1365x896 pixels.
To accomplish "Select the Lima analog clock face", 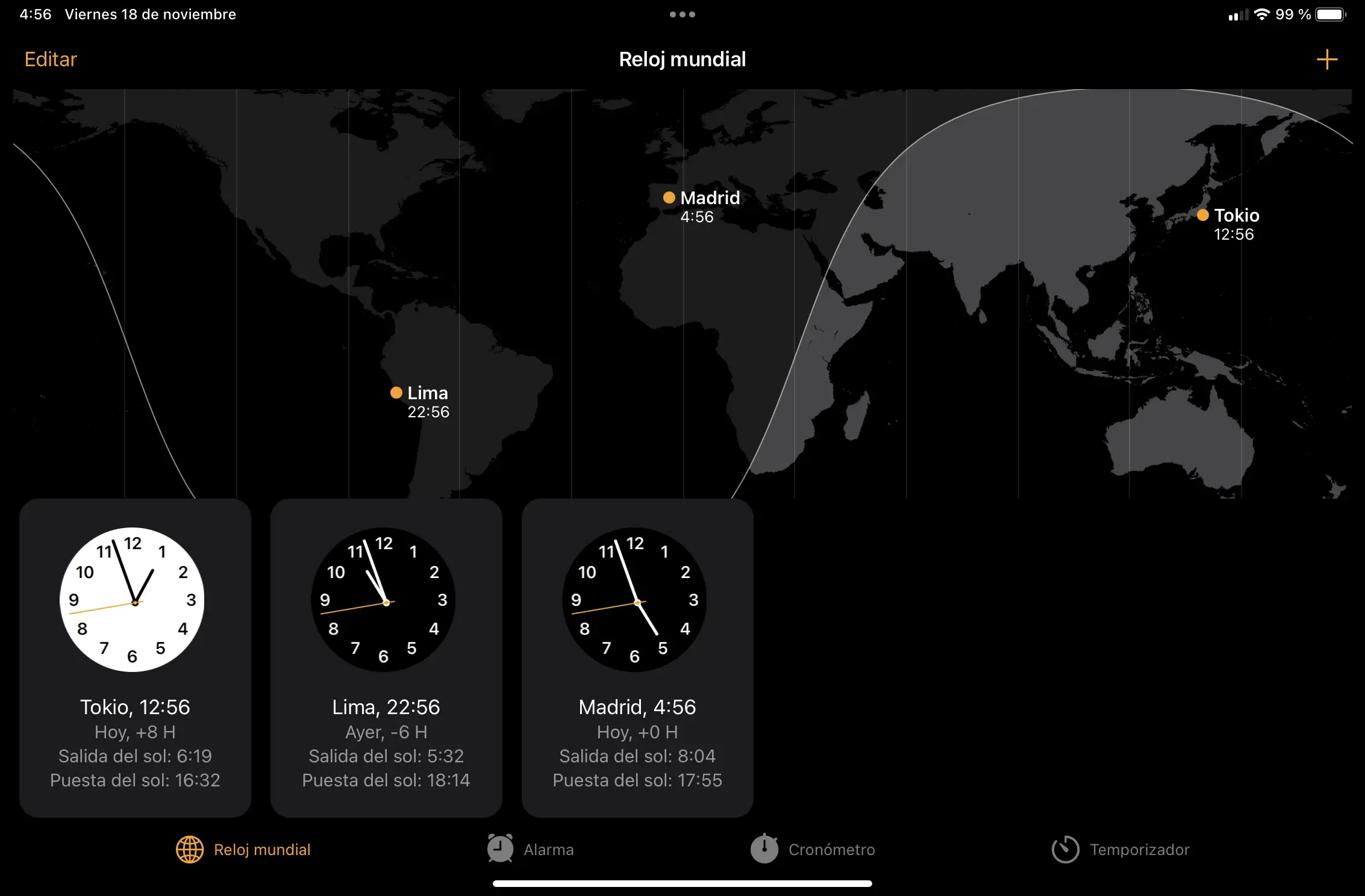I will point(383,600).
